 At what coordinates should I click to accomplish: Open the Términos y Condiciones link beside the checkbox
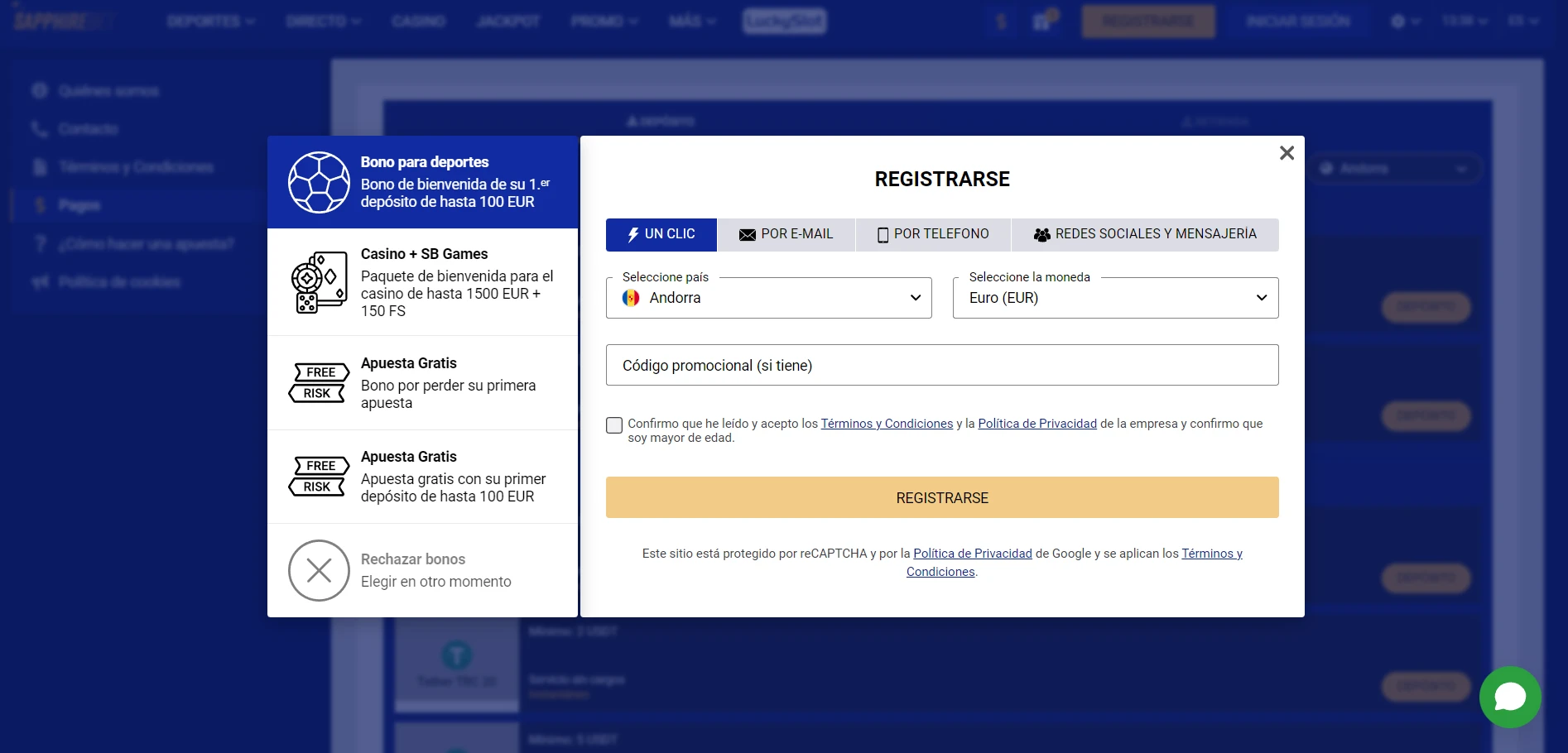tap(887, 424)
